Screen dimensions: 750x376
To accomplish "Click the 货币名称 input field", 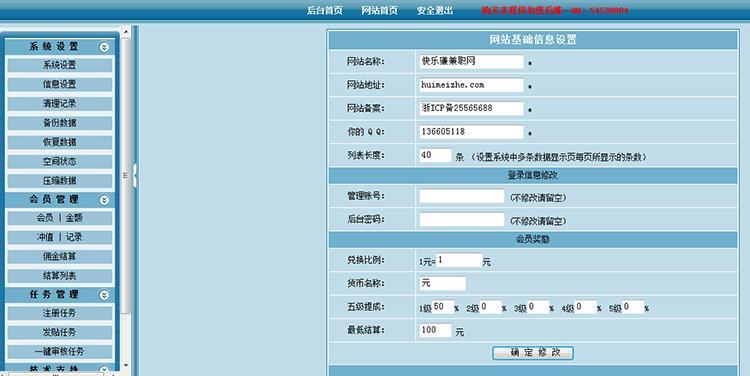I will [442, 283].
